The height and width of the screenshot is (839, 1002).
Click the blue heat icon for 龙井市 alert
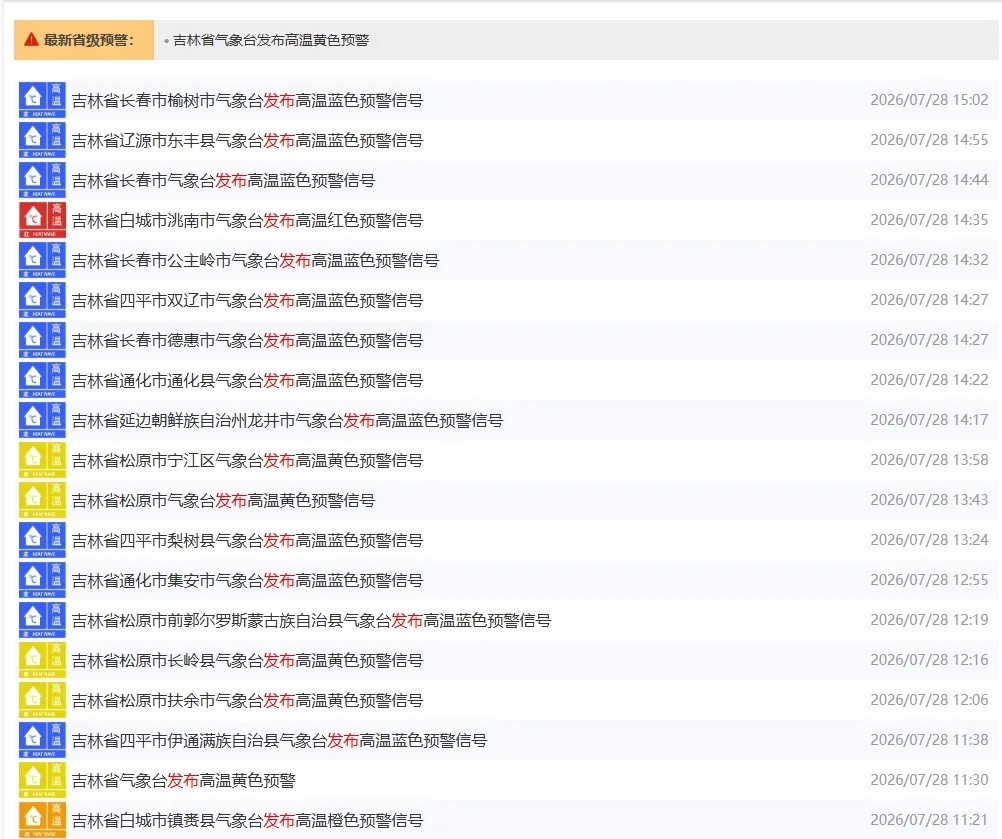(42, 420)
